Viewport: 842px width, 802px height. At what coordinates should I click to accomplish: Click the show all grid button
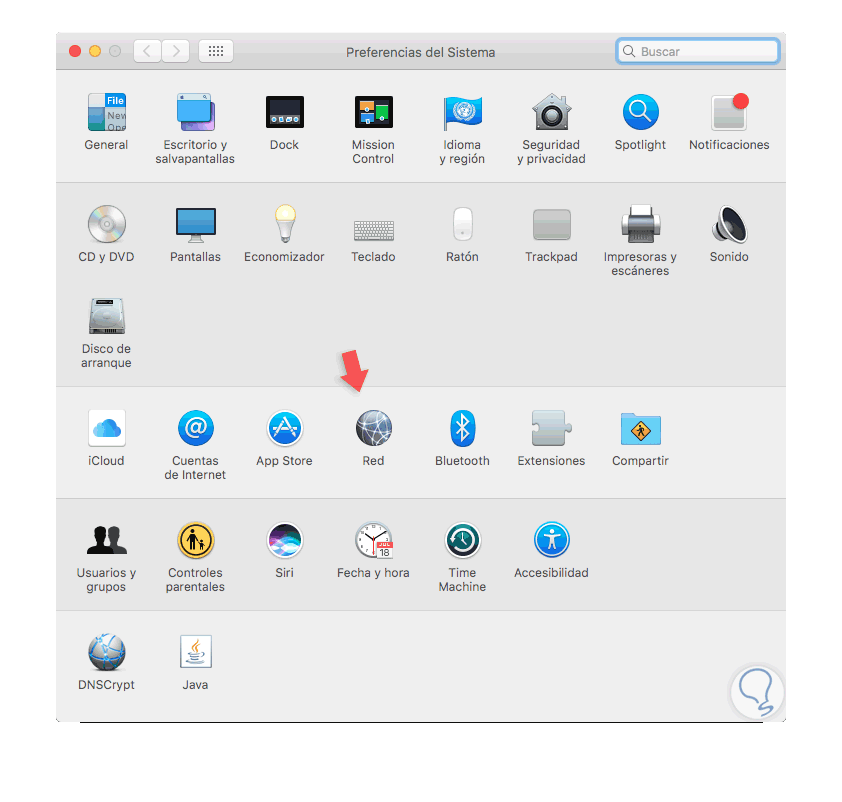tap(216, 52)
